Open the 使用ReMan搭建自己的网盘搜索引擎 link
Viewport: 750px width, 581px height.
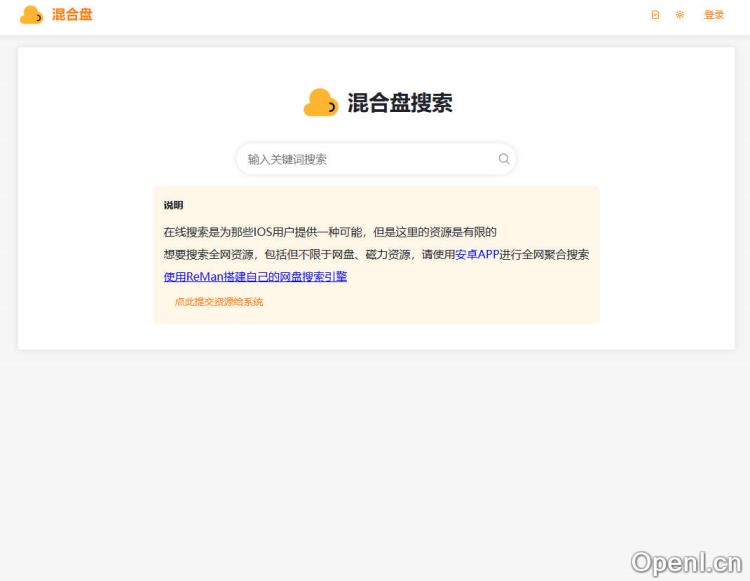coord(255,277)
